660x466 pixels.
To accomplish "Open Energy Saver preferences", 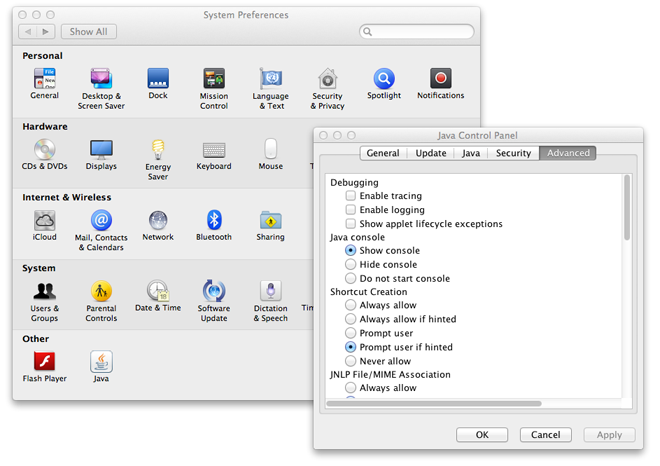I will coord(158,159).
